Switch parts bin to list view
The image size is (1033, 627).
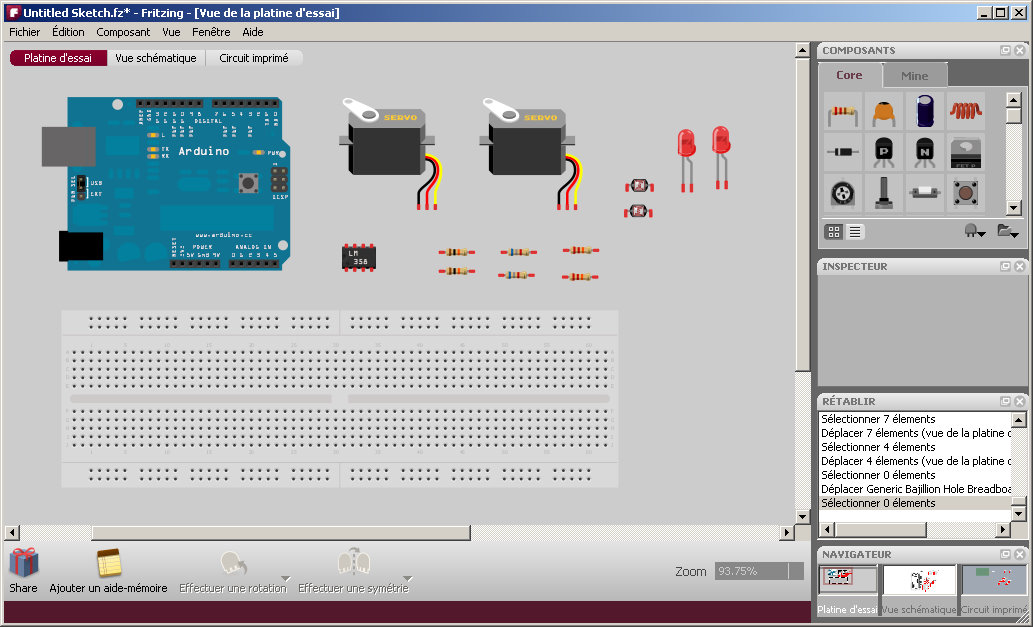(x=854, y=232)
